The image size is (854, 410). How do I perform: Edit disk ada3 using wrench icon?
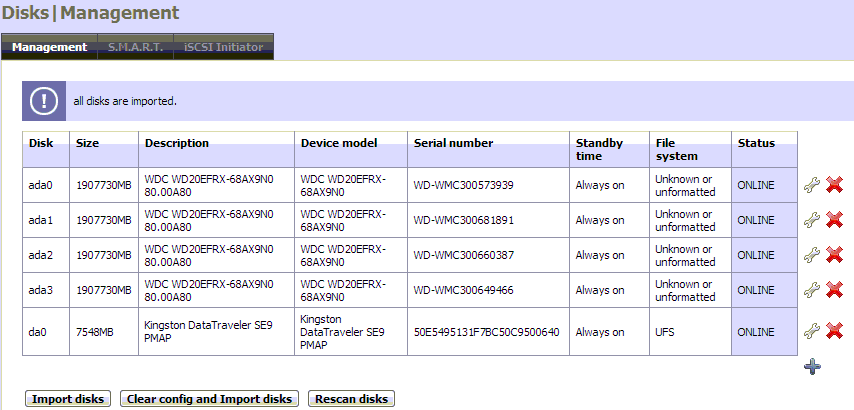tap(813, 290)
